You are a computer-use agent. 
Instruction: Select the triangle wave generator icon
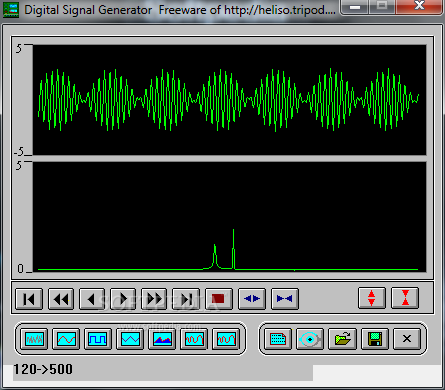[130, 339]
